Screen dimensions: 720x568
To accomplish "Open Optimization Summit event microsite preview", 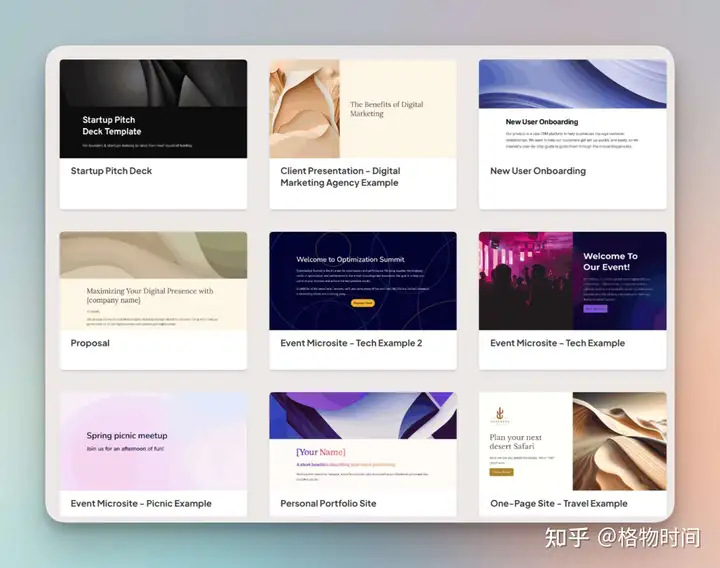I will point(363,281).
